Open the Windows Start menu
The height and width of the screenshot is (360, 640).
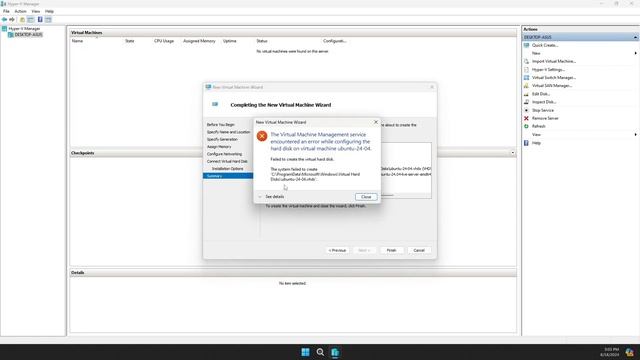[x=305, y=352]
